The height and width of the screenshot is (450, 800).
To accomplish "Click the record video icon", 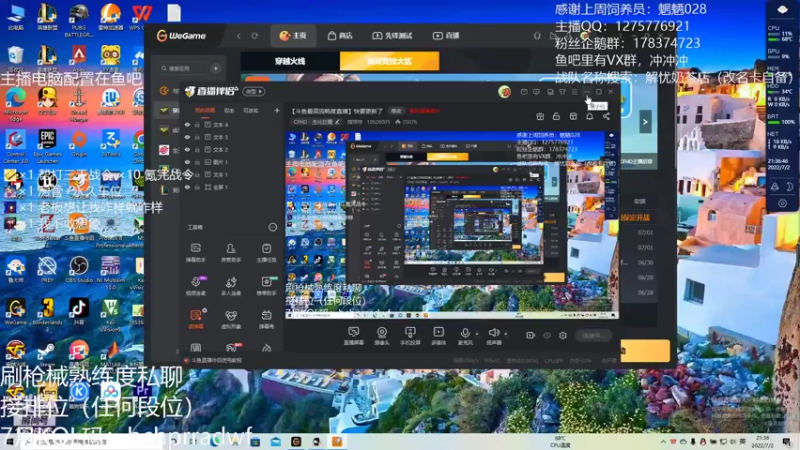I will click(531, 335).
